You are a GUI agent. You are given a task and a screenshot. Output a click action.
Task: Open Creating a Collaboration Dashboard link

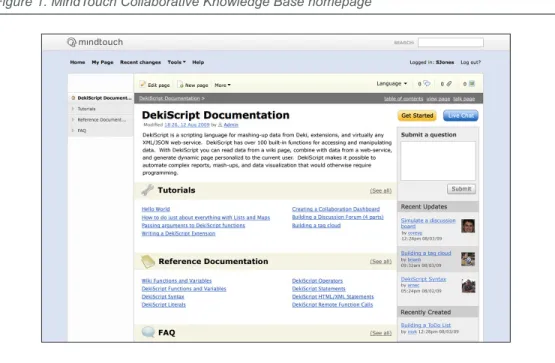pos(336,209)
